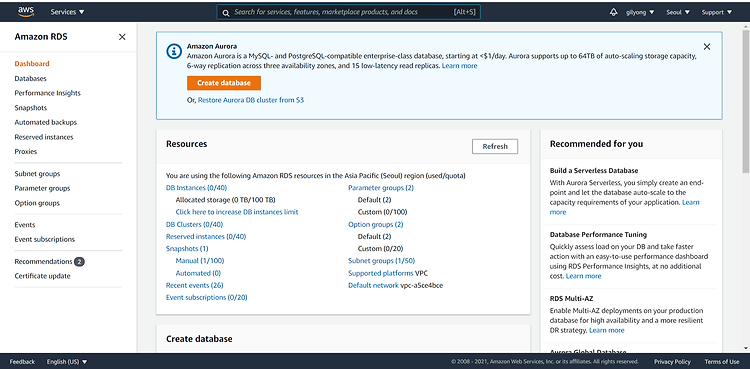The height and width of the screenshot is (369, 750).
Task: Open Event subscriptions (0/20) link
Action: (x=207, y=297)
